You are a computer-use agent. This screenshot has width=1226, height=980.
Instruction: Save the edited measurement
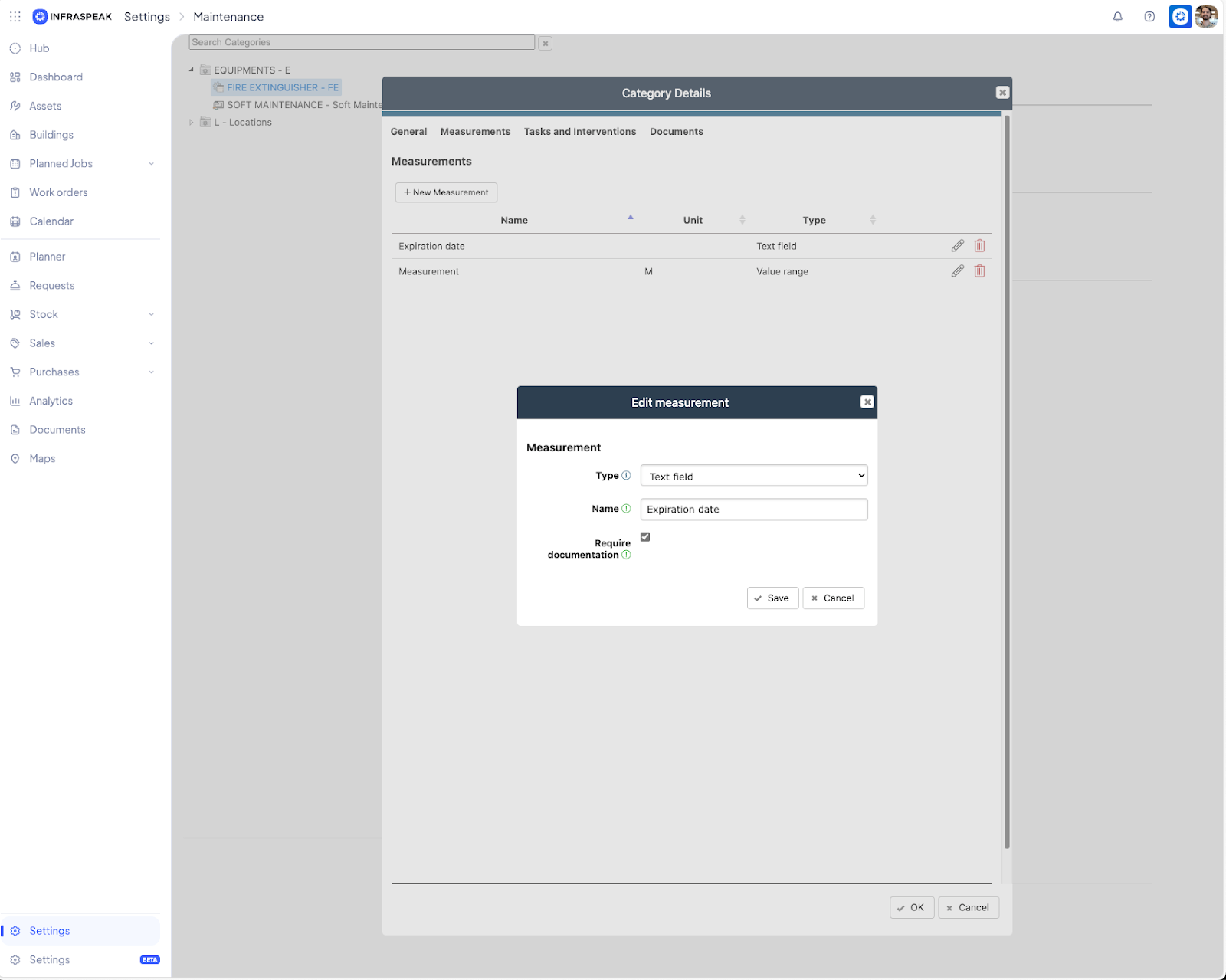pyautogui.click(x=772, y=598)
